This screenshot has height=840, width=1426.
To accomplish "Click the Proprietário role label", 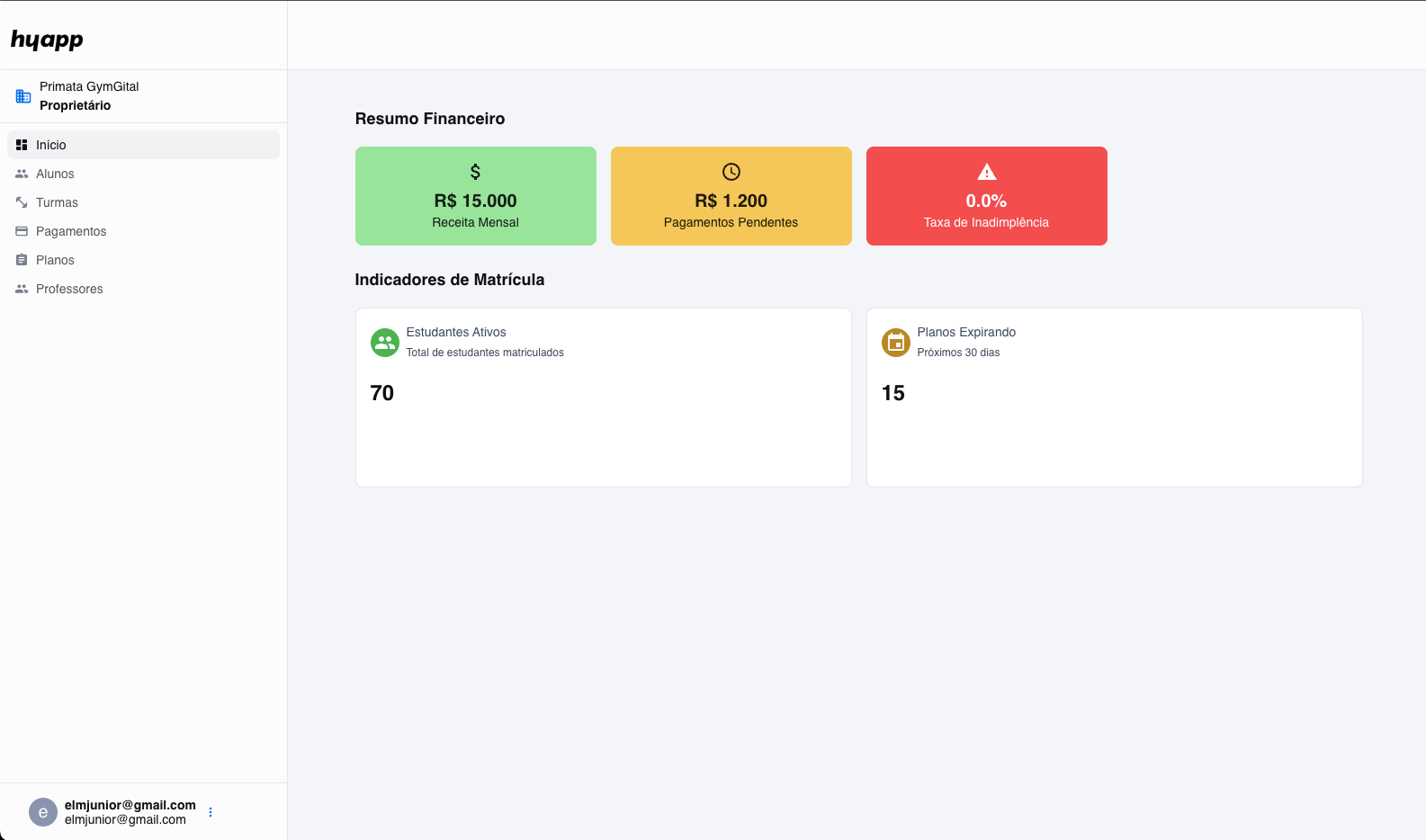I will click(x=75, y=105).
